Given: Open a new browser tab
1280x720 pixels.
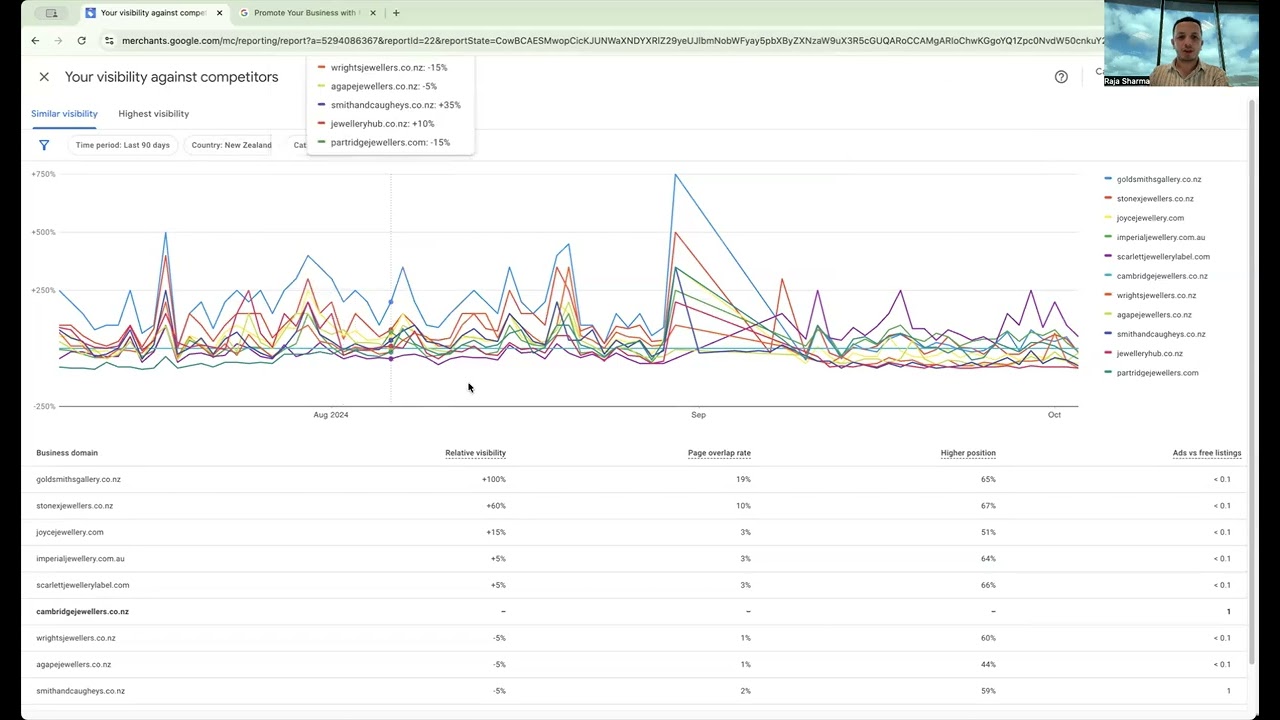Looking at the screenshot, I should (396, 13).
